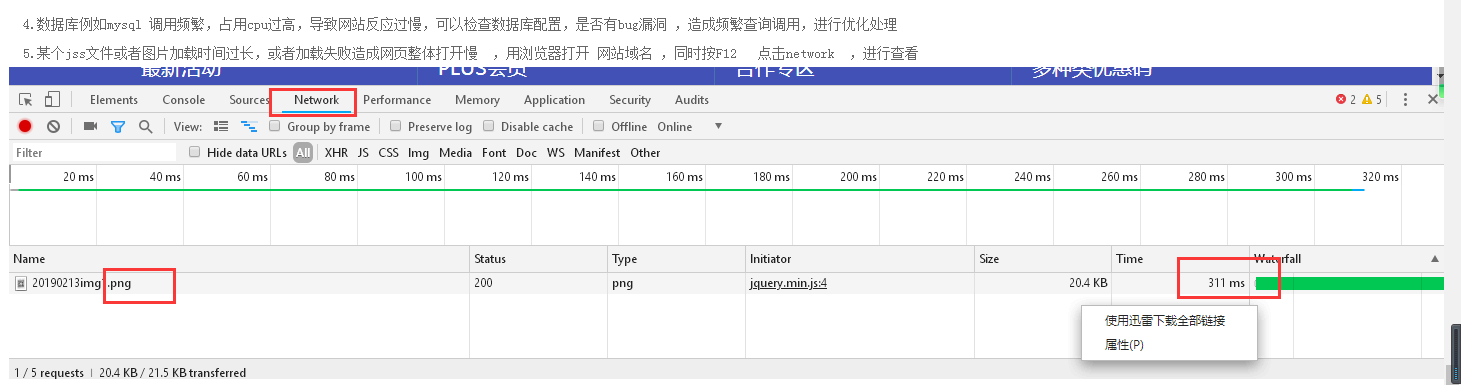Filter requests by Font
Viewport: 1461px width, 385px height.
(494, 153)
